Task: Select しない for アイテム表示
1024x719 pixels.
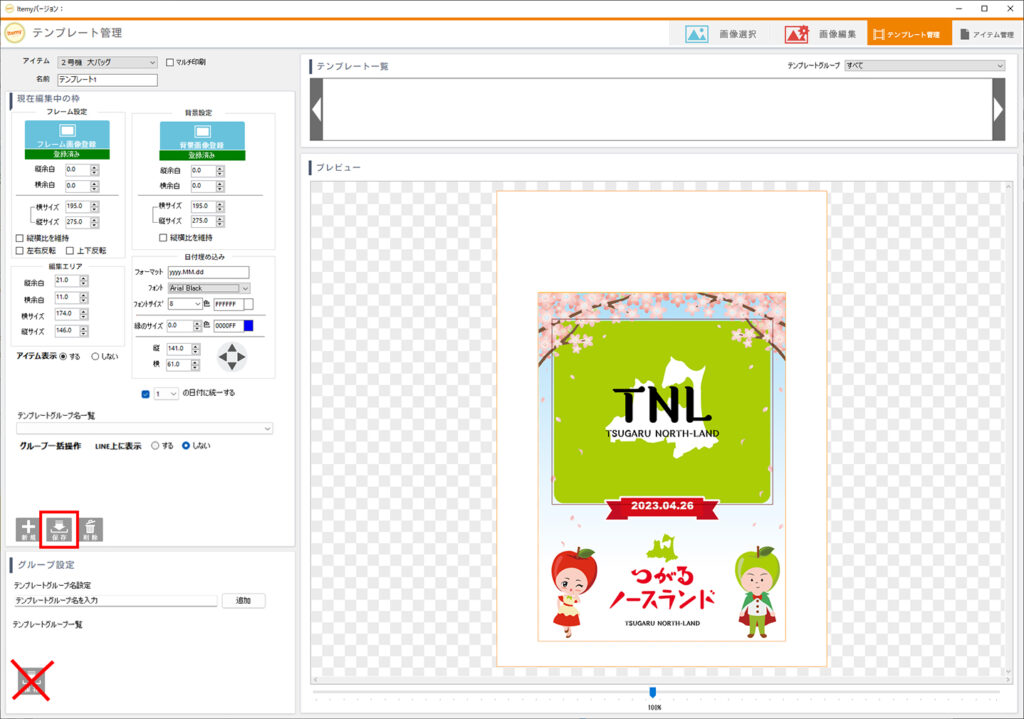Action: coord(96,356)
